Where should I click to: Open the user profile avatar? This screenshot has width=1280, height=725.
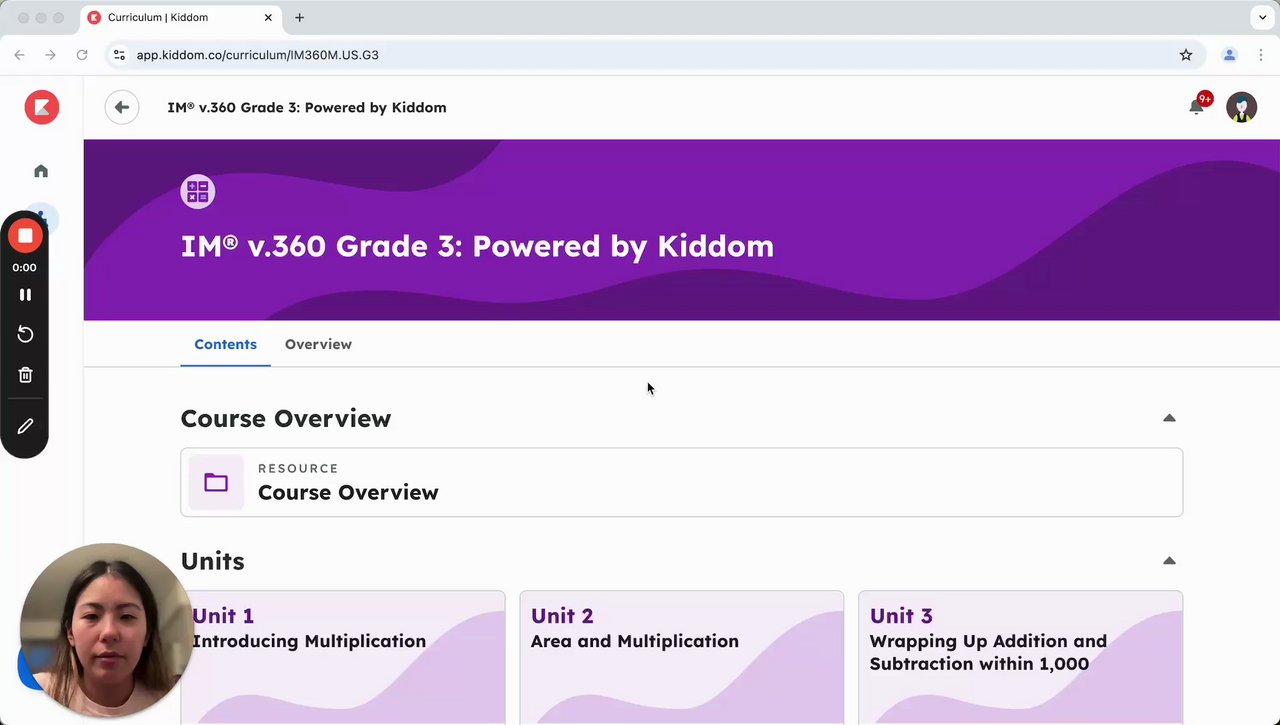1242,107
